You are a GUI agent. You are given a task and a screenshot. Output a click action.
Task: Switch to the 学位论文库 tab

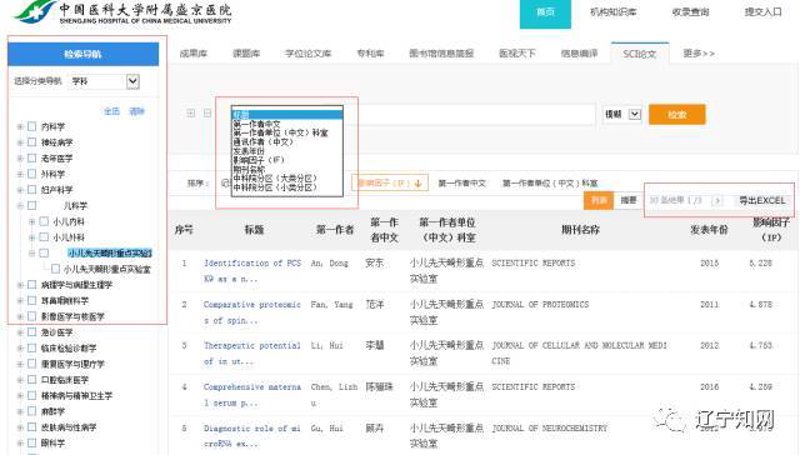[x=308, y=53]
